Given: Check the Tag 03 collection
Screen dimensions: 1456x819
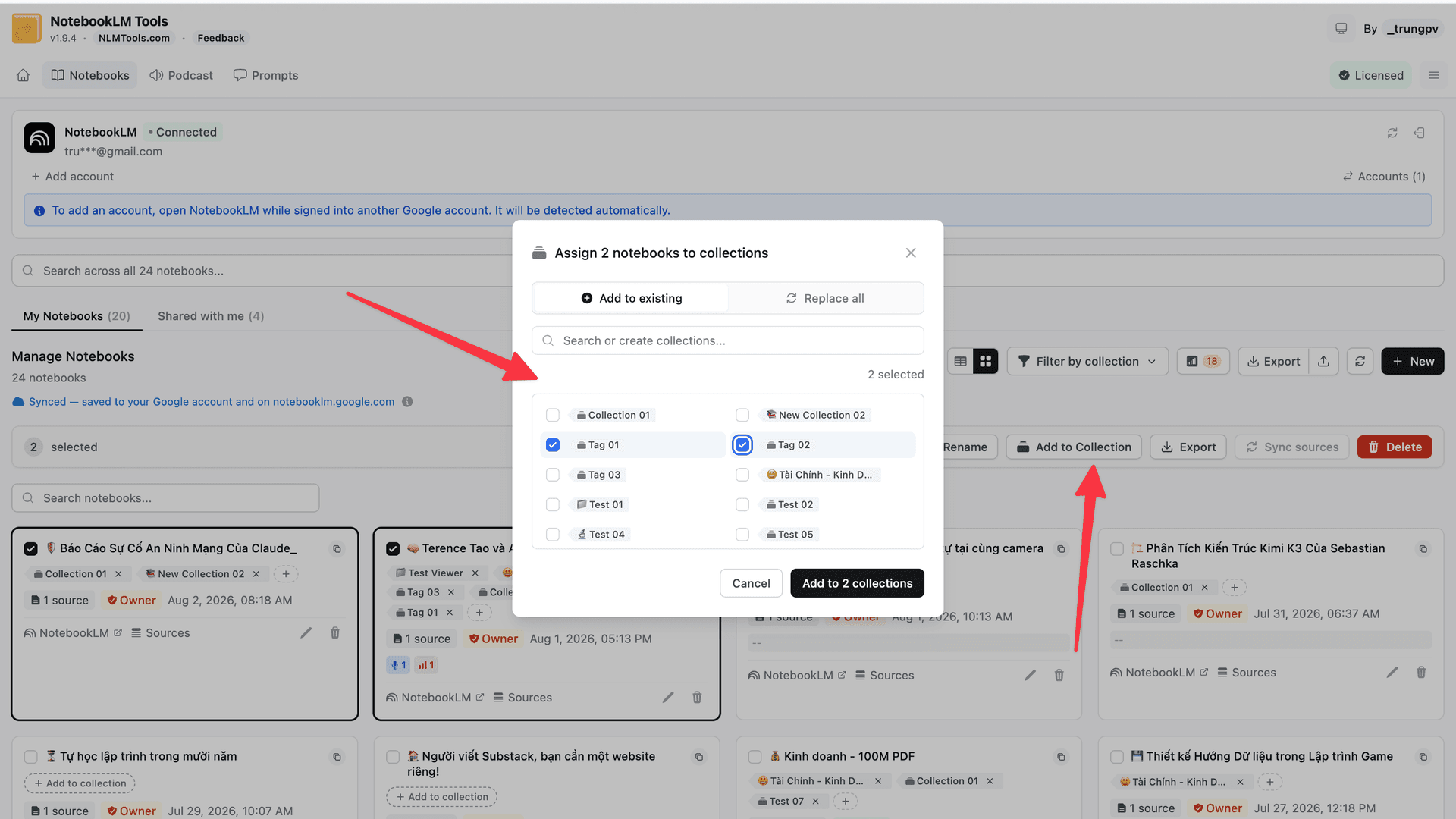Looking at the screenshot, I should 553,475.
